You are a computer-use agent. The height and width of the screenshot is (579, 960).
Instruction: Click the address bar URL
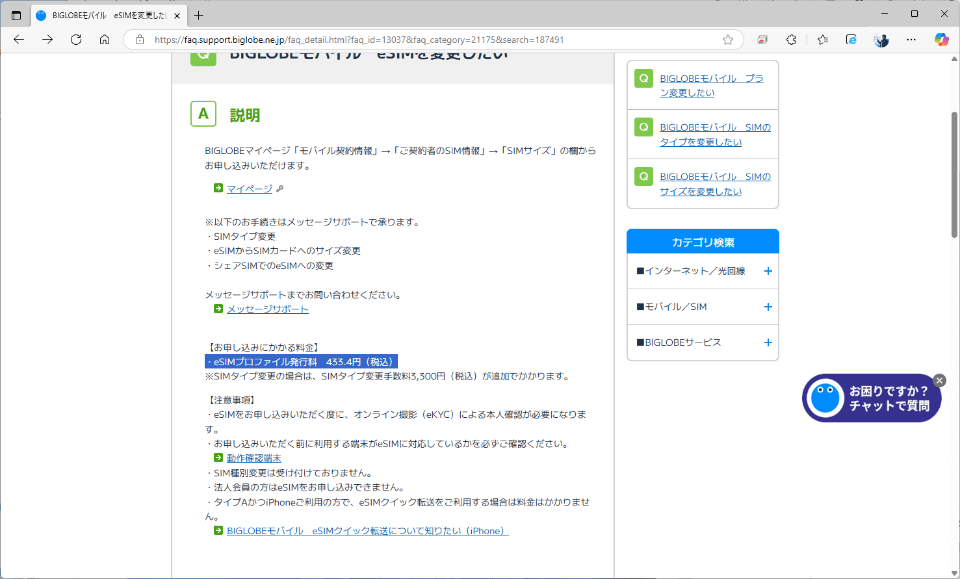coord(359,40)
